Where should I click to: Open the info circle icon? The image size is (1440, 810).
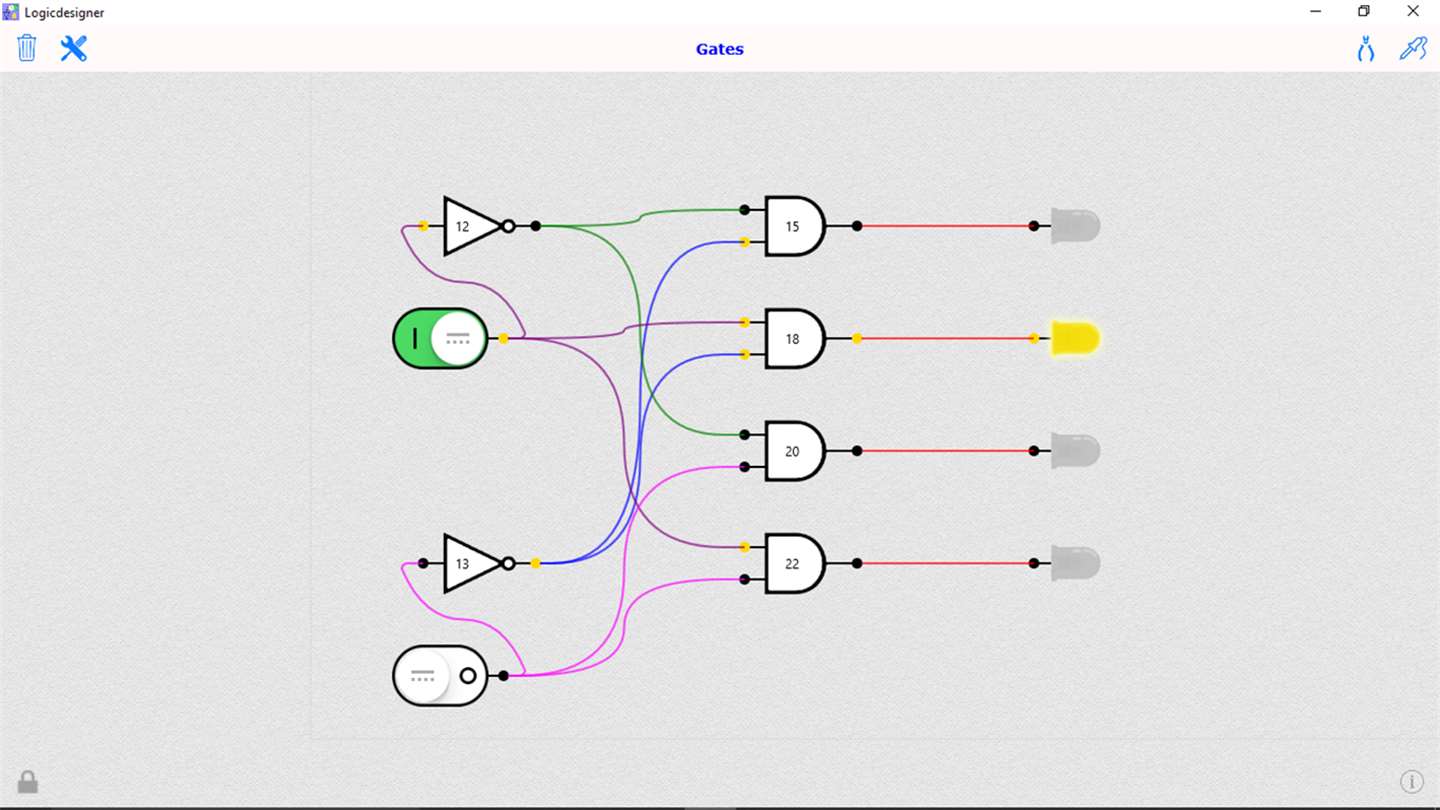click(x=1411, y=782)
